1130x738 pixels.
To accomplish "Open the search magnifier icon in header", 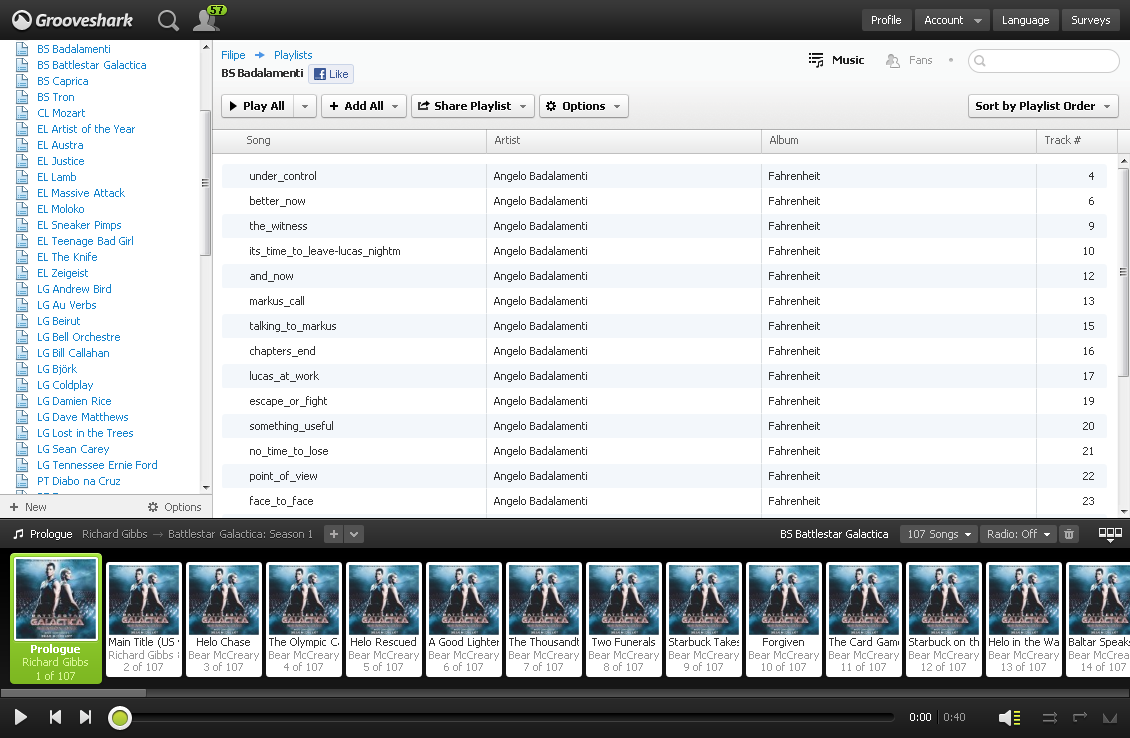I will click(168, 20).
